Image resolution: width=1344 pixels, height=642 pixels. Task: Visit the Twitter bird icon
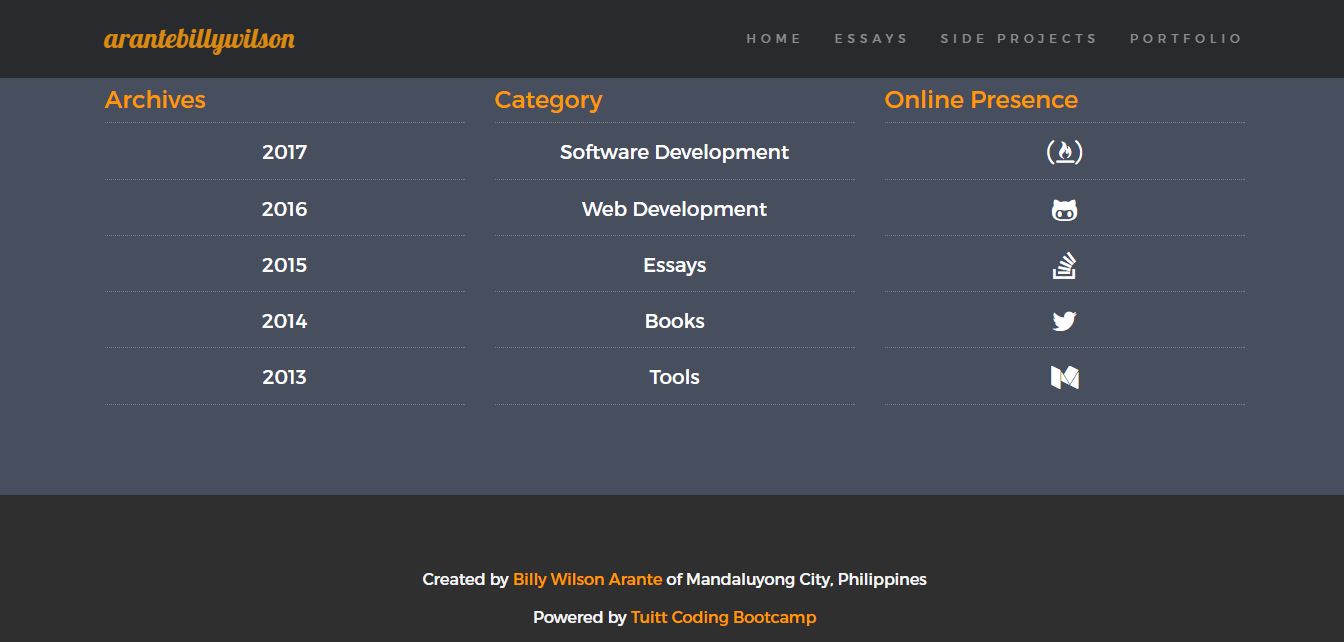pos(1064,321)
